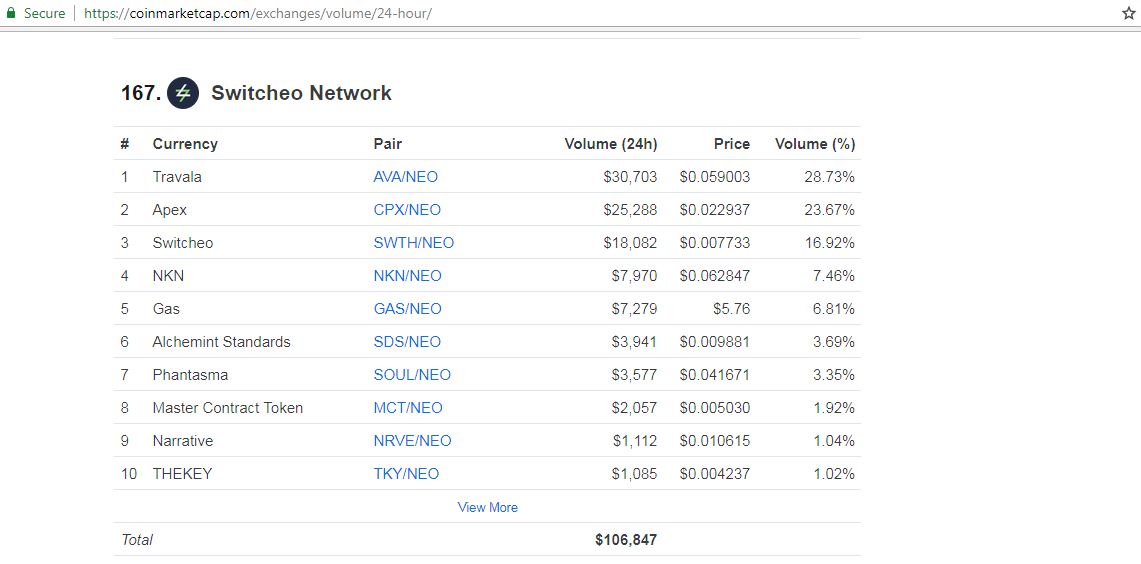Click the Price column header

coord(731,144)
